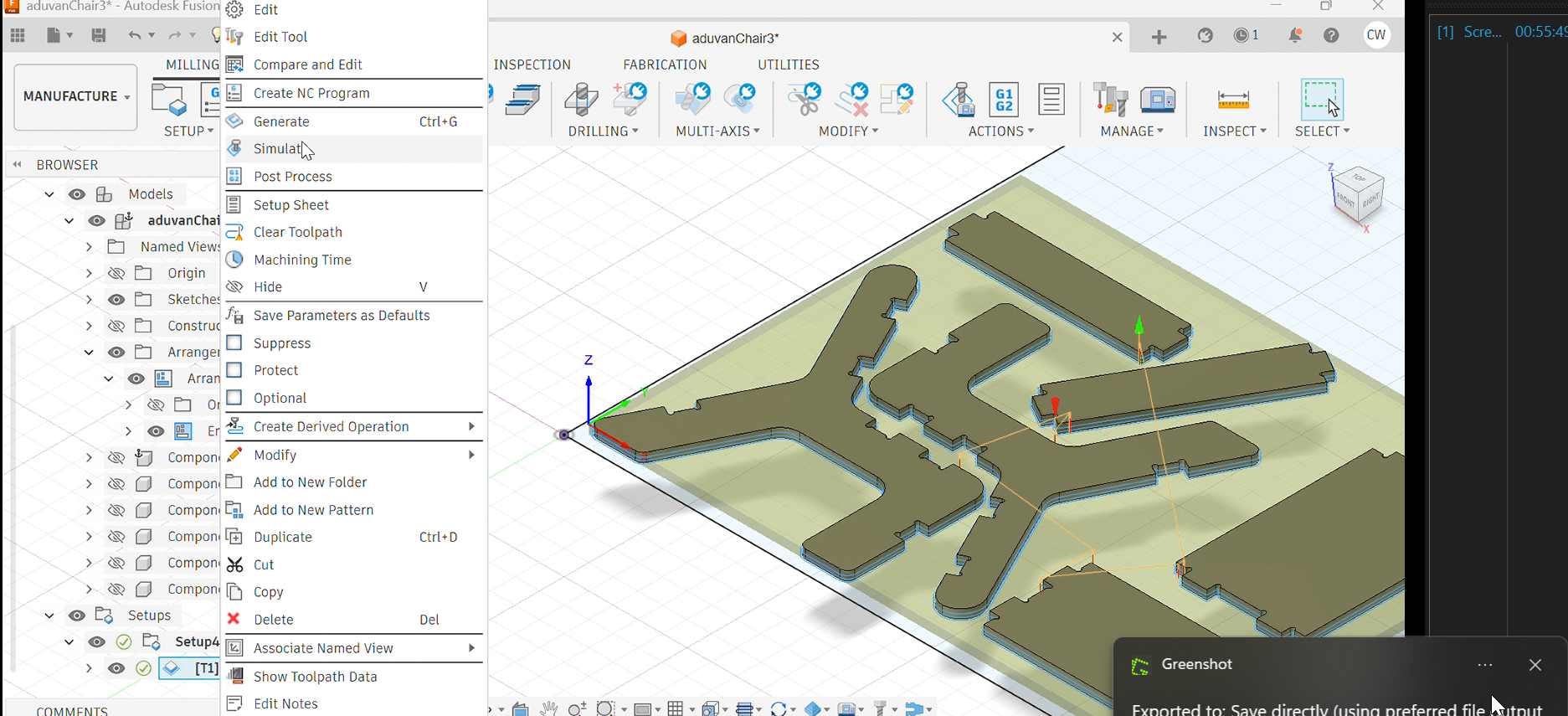Screen dimensions: 1568x716
Task: Enable the Suppress checkbox
Action: click(234, 343)
